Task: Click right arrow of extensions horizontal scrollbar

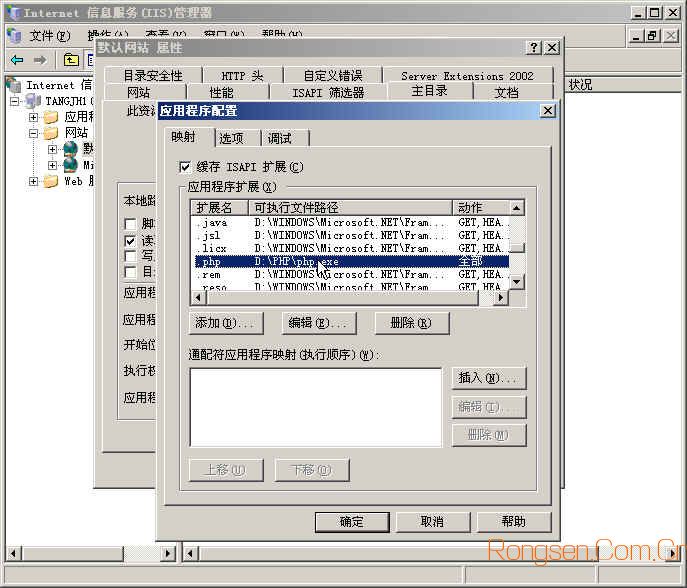Action: tap(501, 298)
